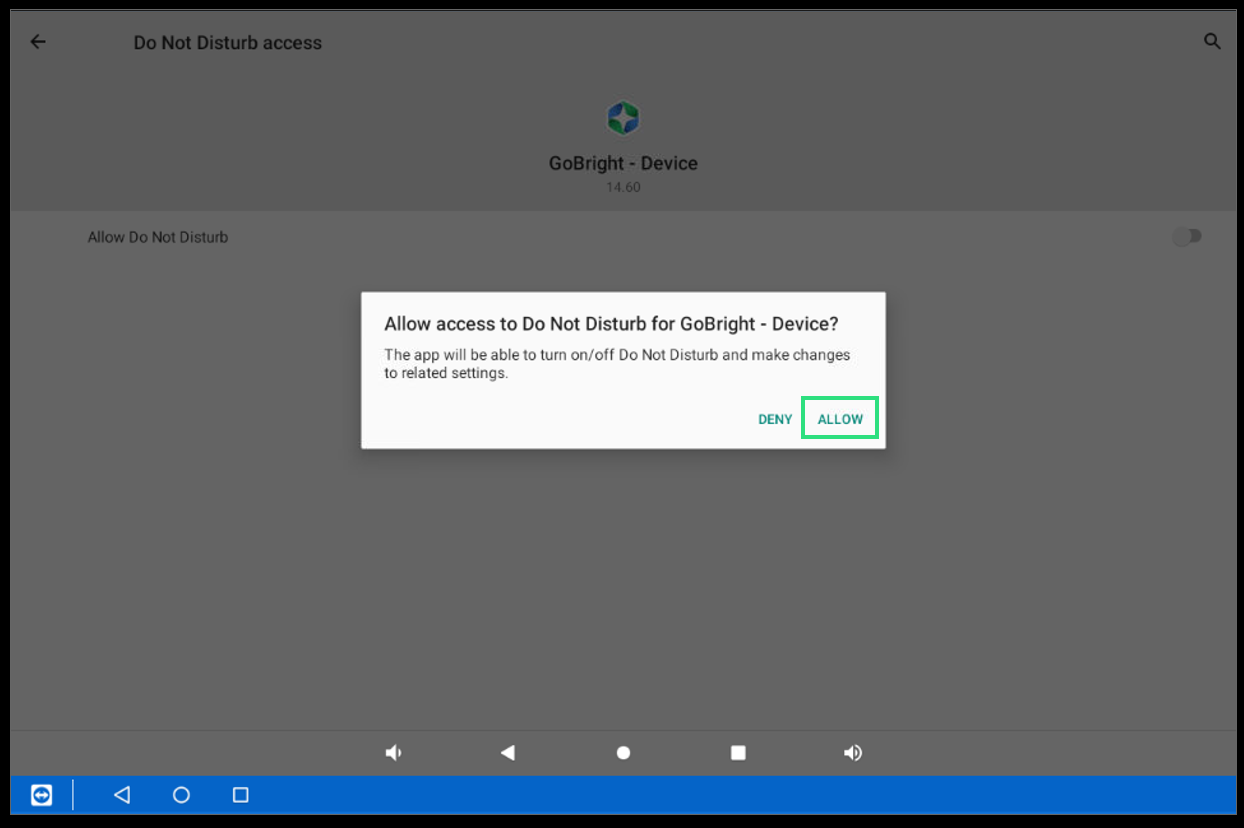Viewport: 1244px width, 828px height.
Task: Click outlined recents square in blue bar
Action: [x=240, y=795]
